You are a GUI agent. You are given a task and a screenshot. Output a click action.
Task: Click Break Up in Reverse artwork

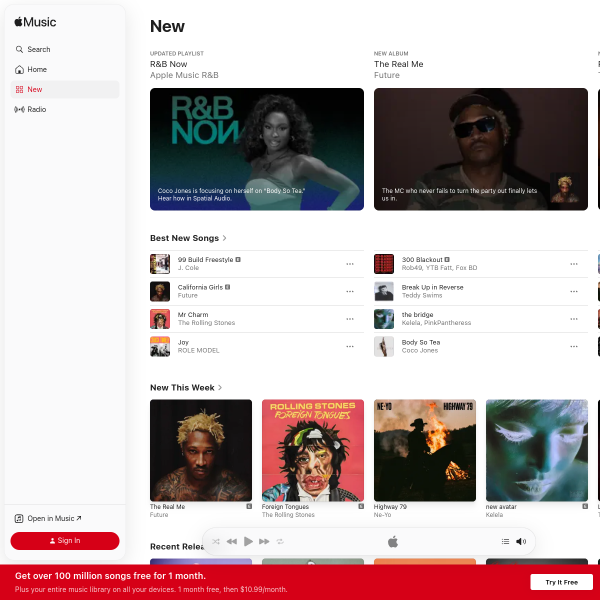[384, 292]
